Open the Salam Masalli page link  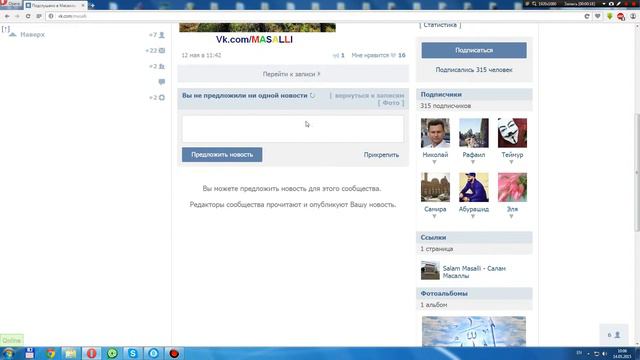click(474, 272)
